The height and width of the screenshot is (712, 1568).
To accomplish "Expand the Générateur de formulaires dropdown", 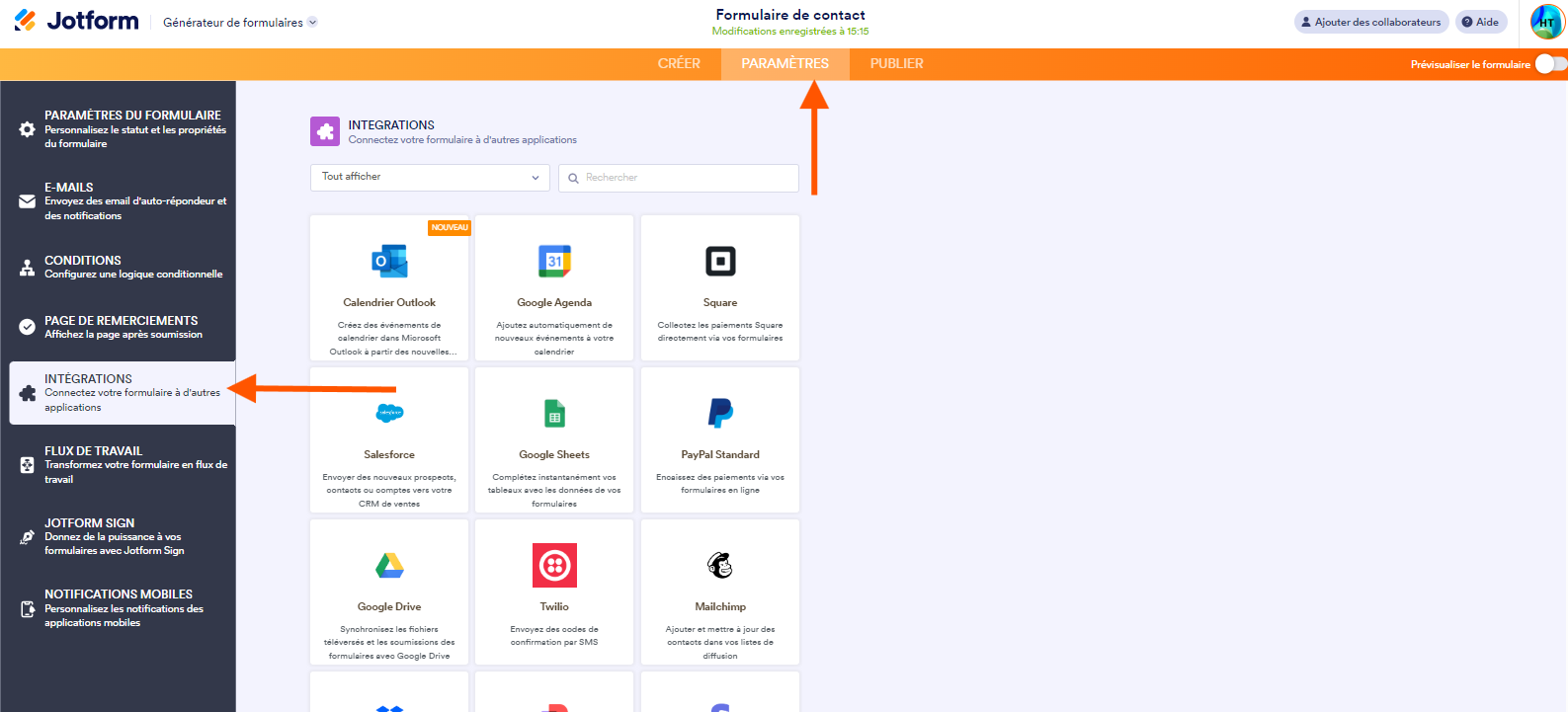I will (240, 23).
